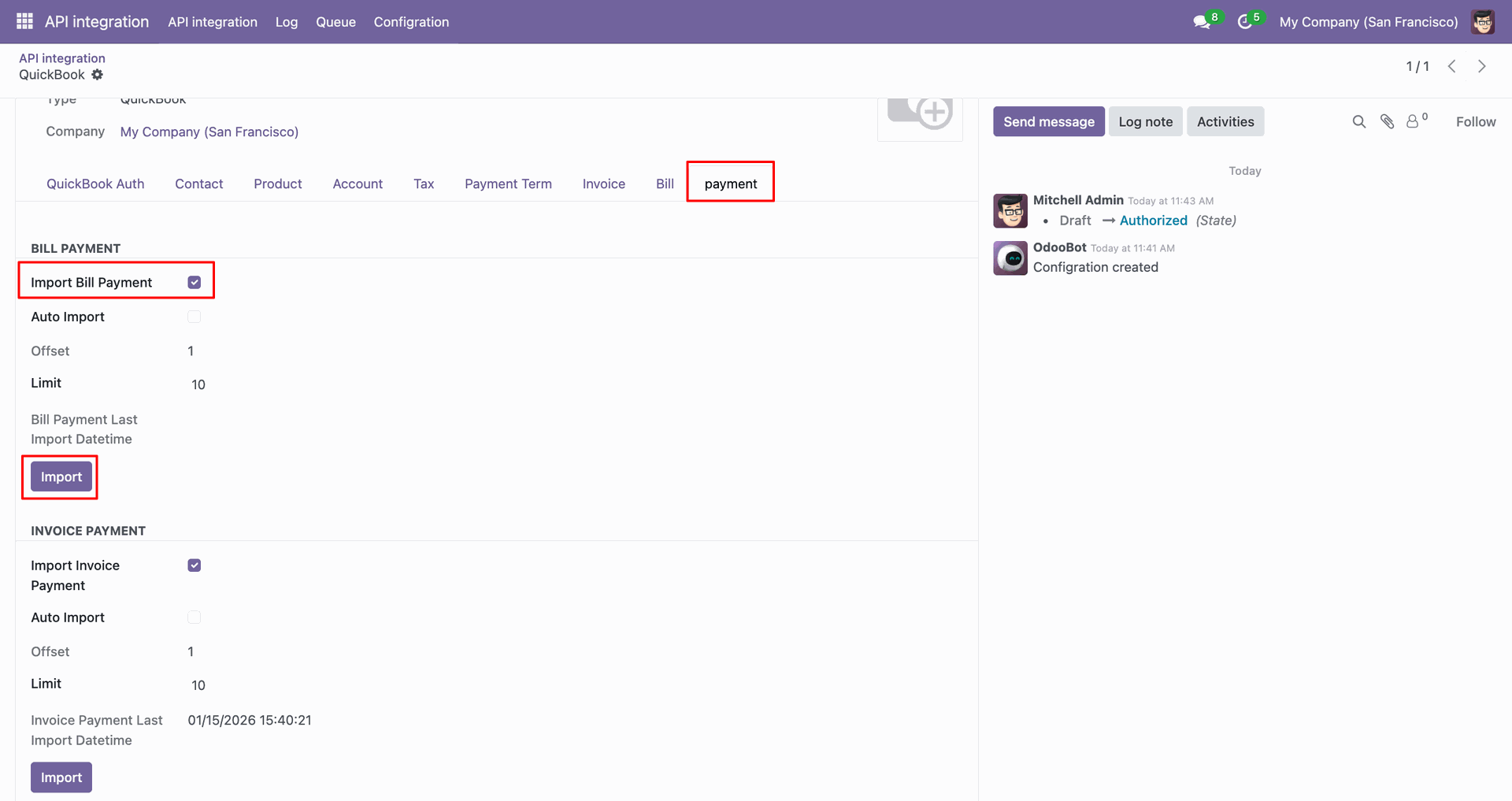1512x801 pixels.
Task: Select the payment tab
Action: click(x=731, y=184)
